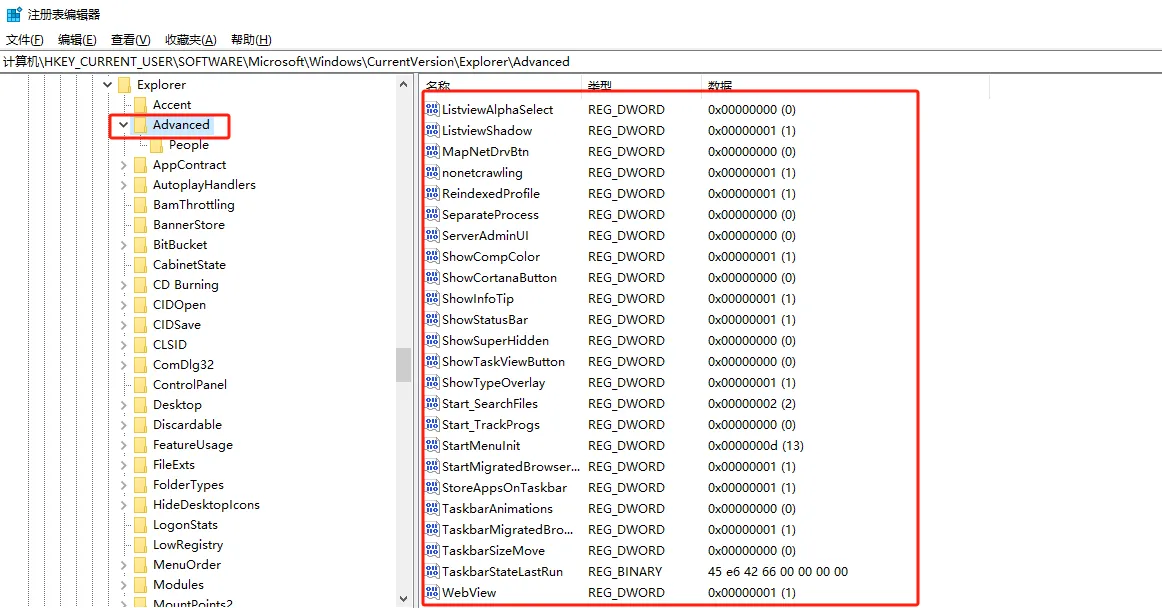The height and width of the screenshot is (608, 1162).
Task: Select the LowRegistry key
Action: (x=188, y=545)
